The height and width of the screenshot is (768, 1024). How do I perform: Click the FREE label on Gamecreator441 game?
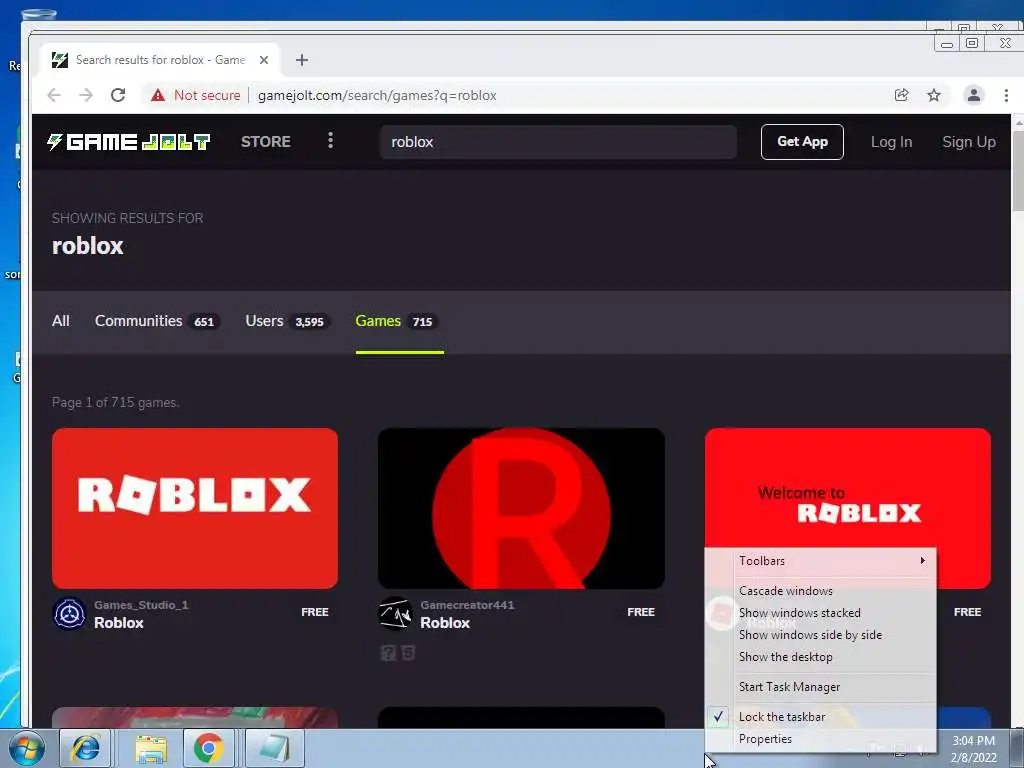pos(641,612)
